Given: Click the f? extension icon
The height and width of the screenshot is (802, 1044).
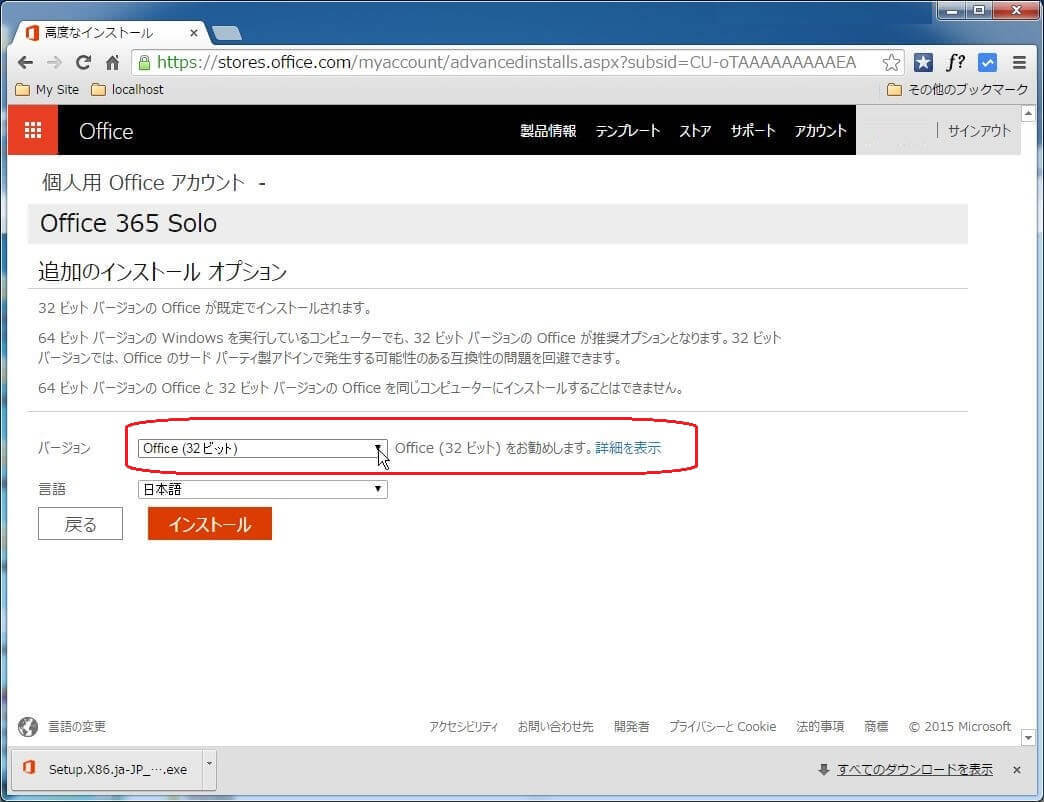Looking at the screenshot, I should (x=955, y=62).
